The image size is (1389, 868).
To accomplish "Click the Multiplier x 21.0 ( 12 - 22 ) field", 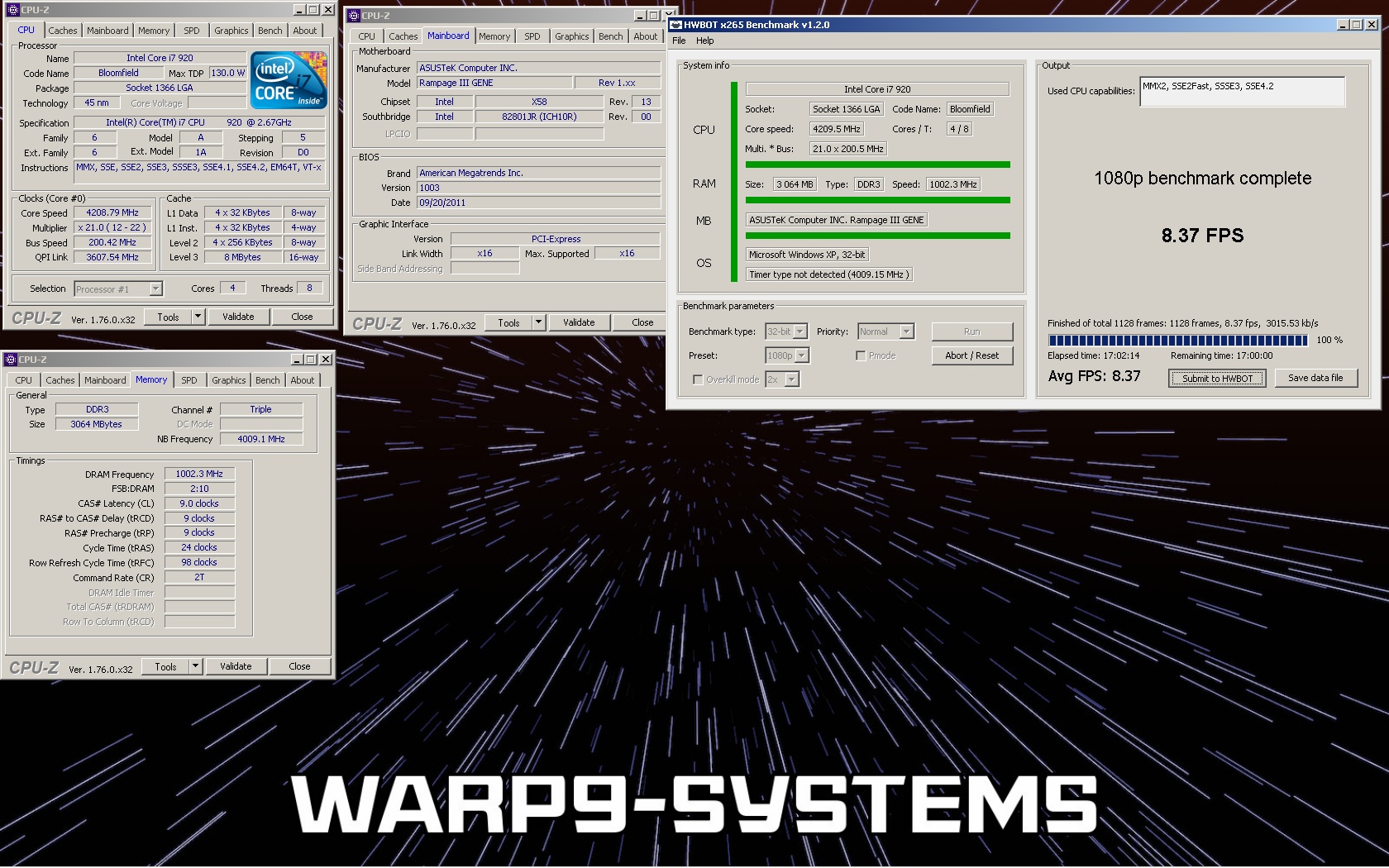I will pyautogui.click(x=112, y=227).
